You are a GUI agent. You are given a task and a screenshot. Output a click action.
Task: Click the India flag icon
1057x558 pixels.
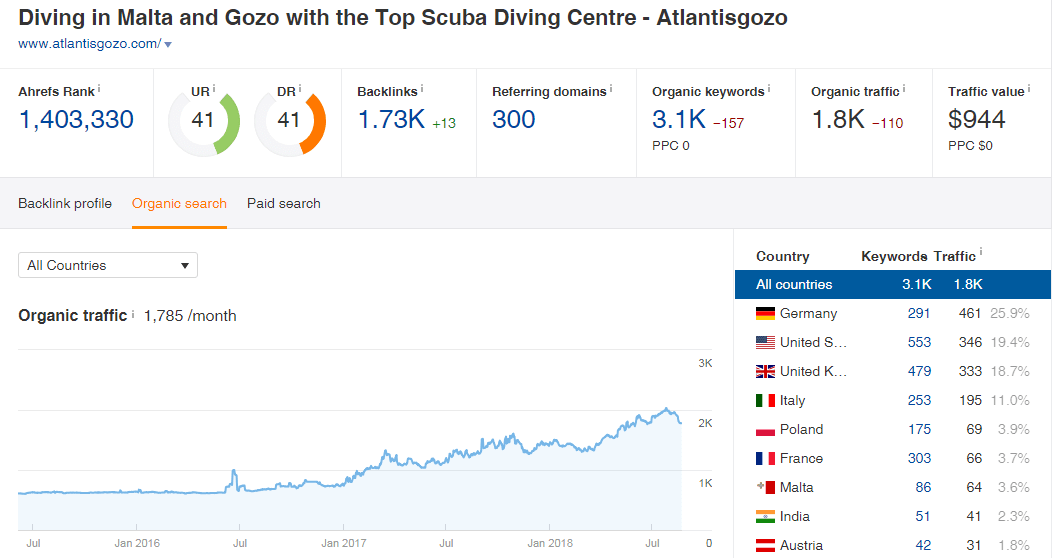[765, 516]
